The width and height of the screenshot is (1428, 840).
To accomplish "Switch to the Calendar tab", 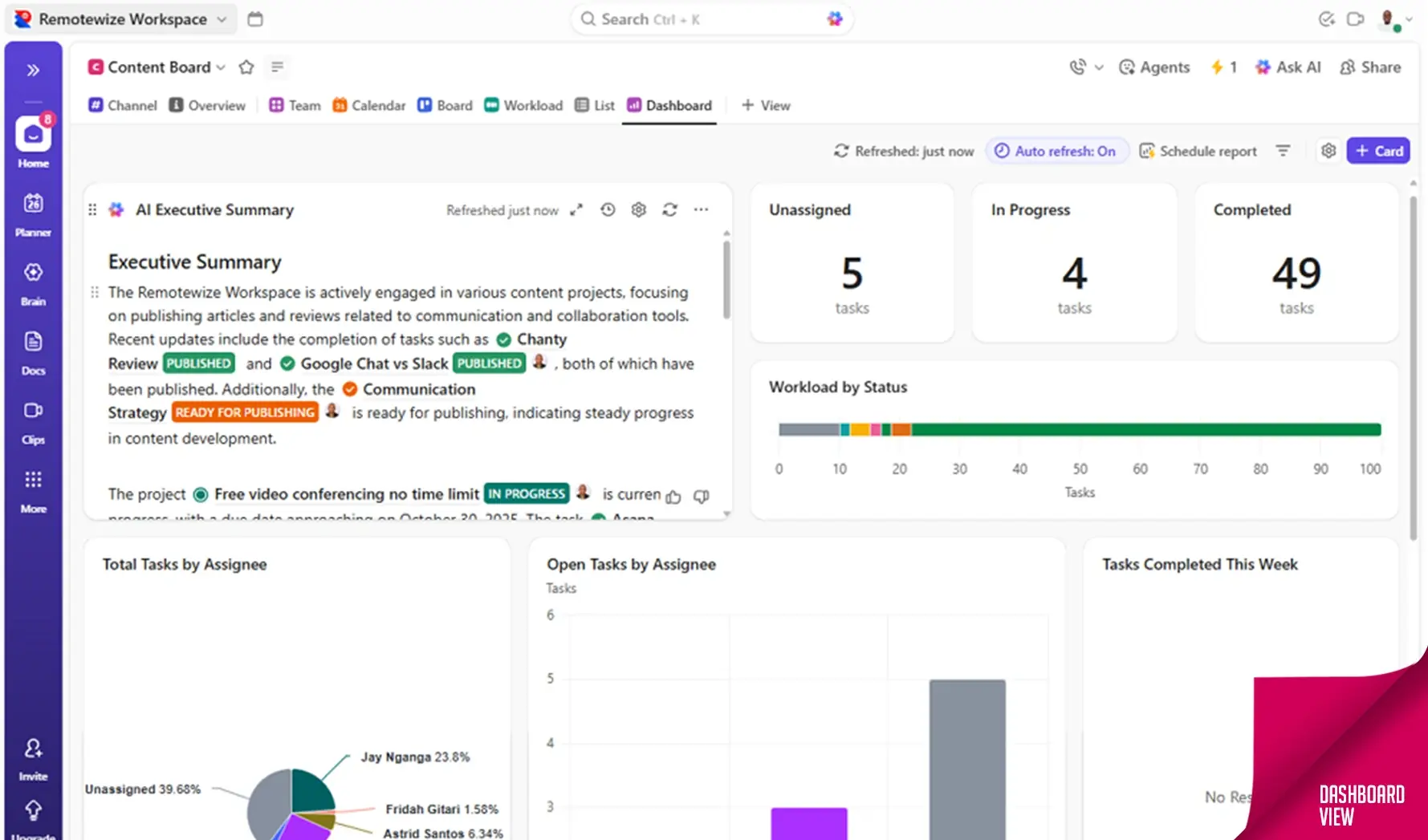I will point(369,106).
